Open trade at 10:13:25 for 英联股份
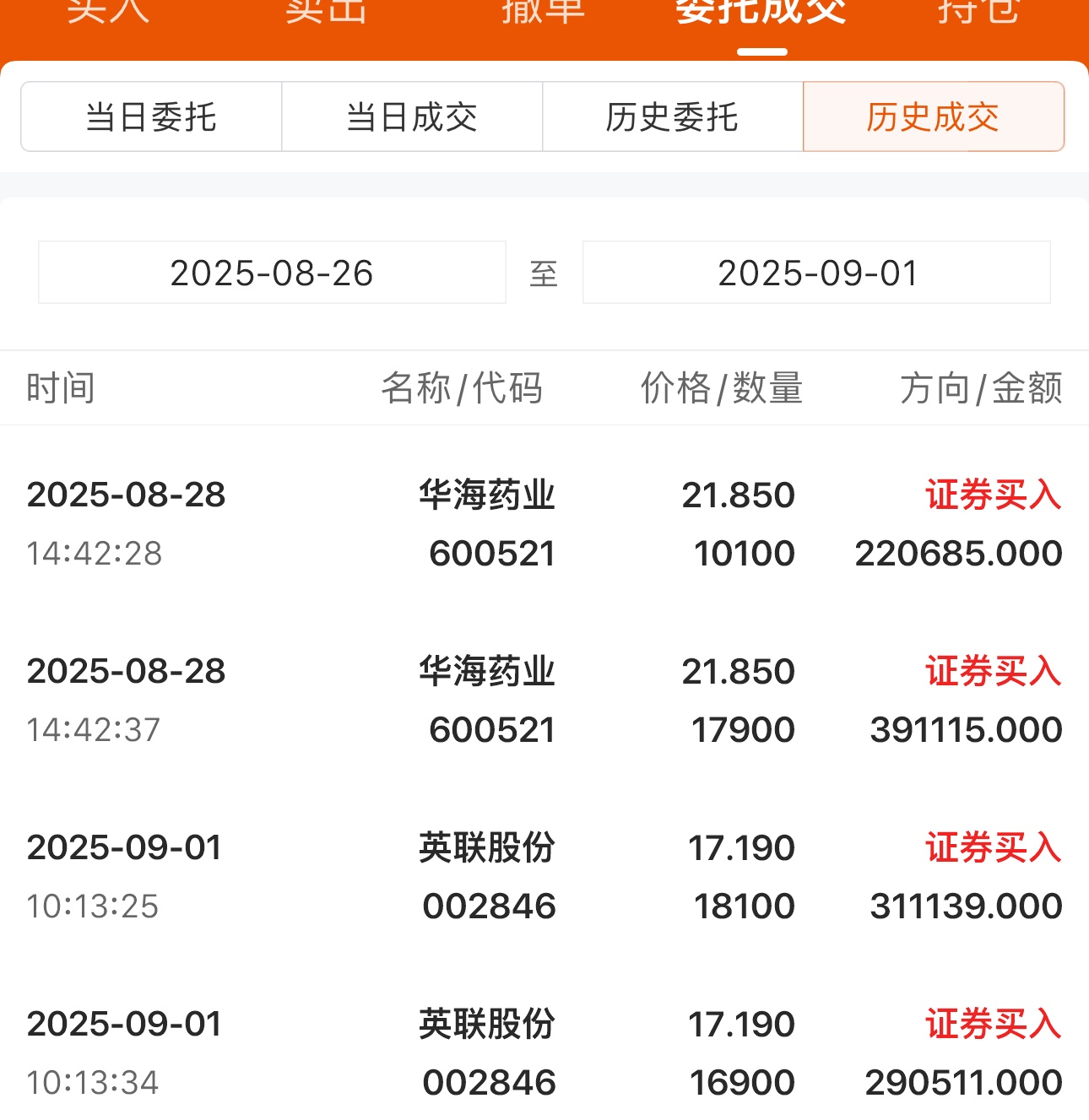This screenshot has height=1120, width=1089. 544,876
